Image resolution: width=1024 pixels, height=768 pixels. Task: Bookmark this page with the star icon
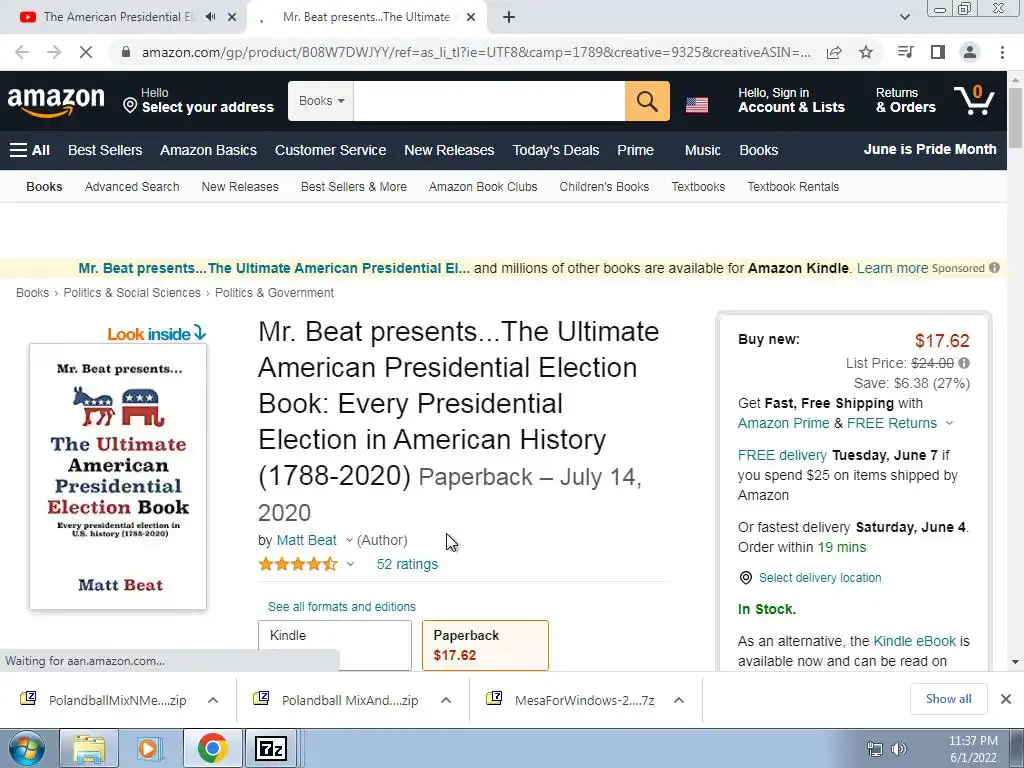[x=866, y=52]
